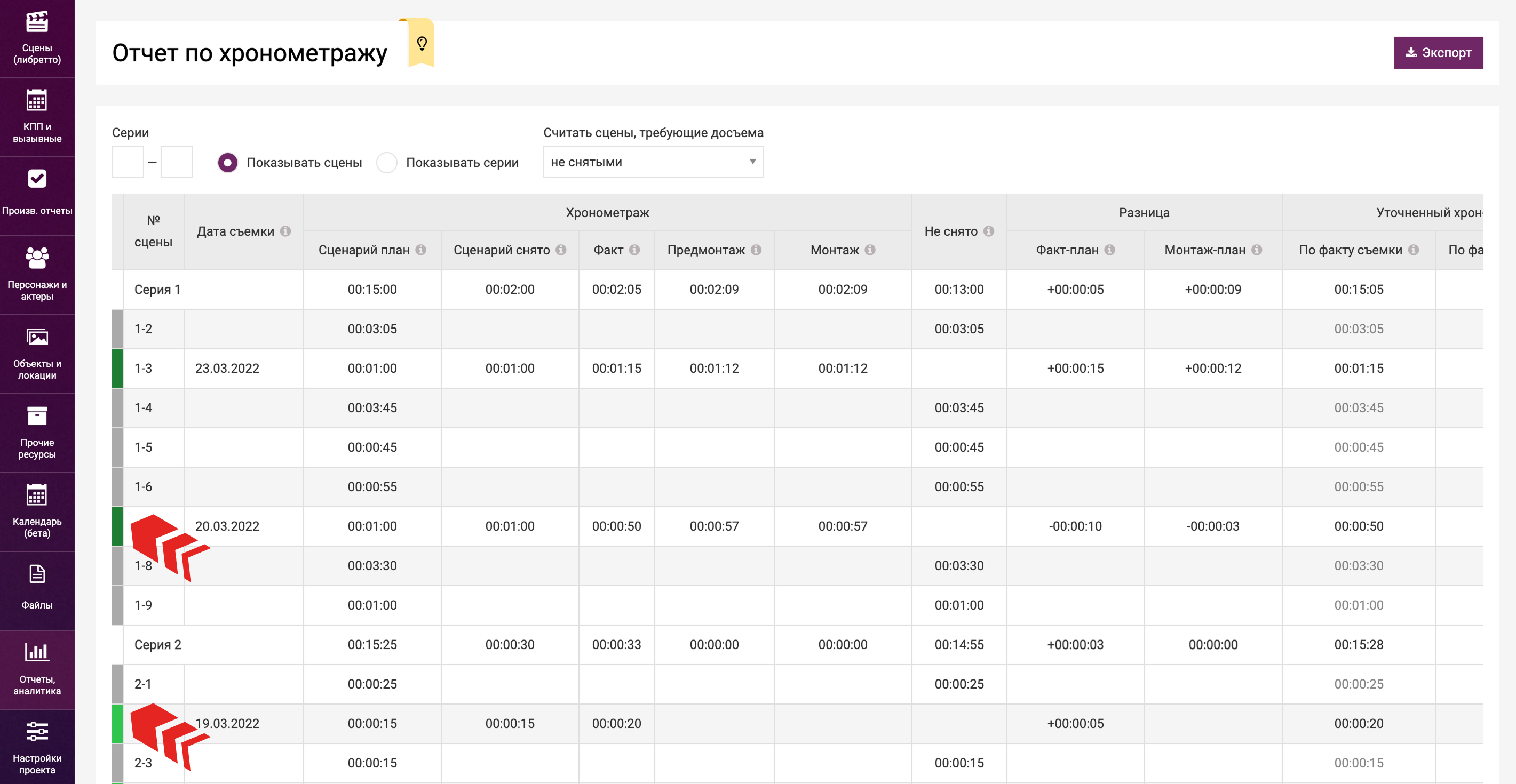Open Персонажи и актеры people icon
The image size is (1516, 784).
37,258
